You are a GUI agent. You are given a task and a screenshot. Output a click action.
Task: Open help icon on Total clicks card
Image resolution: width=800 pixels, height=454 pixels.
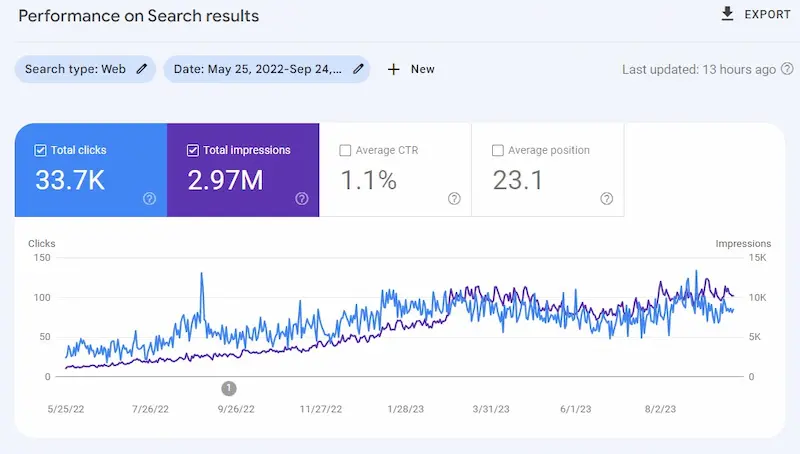click(149, 199)
